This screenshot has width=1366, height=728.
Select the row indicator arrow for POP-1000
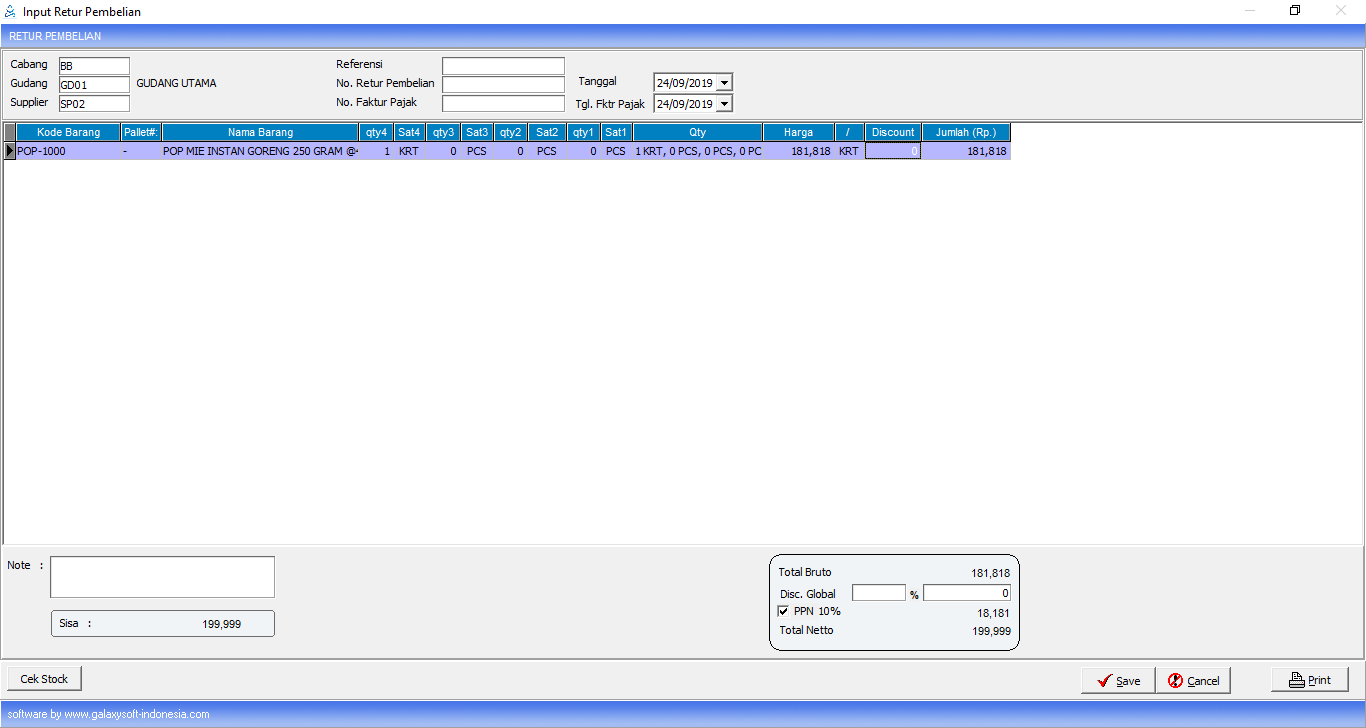10,151
